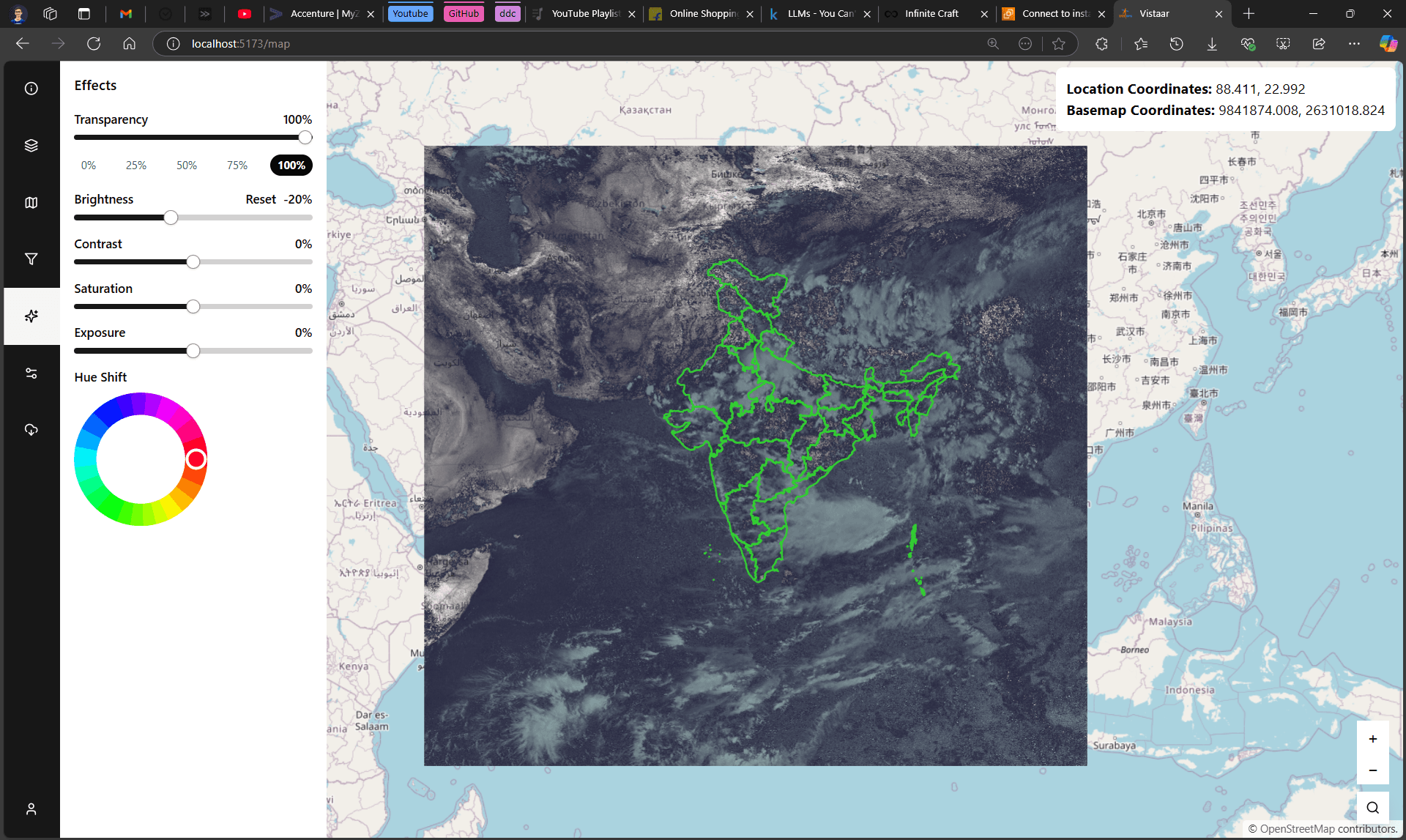The width and height of the screenshot is (1406, 840).
Task: Set transparency preset to 0%
Action: pyautogui.click(x=89, y=166)
